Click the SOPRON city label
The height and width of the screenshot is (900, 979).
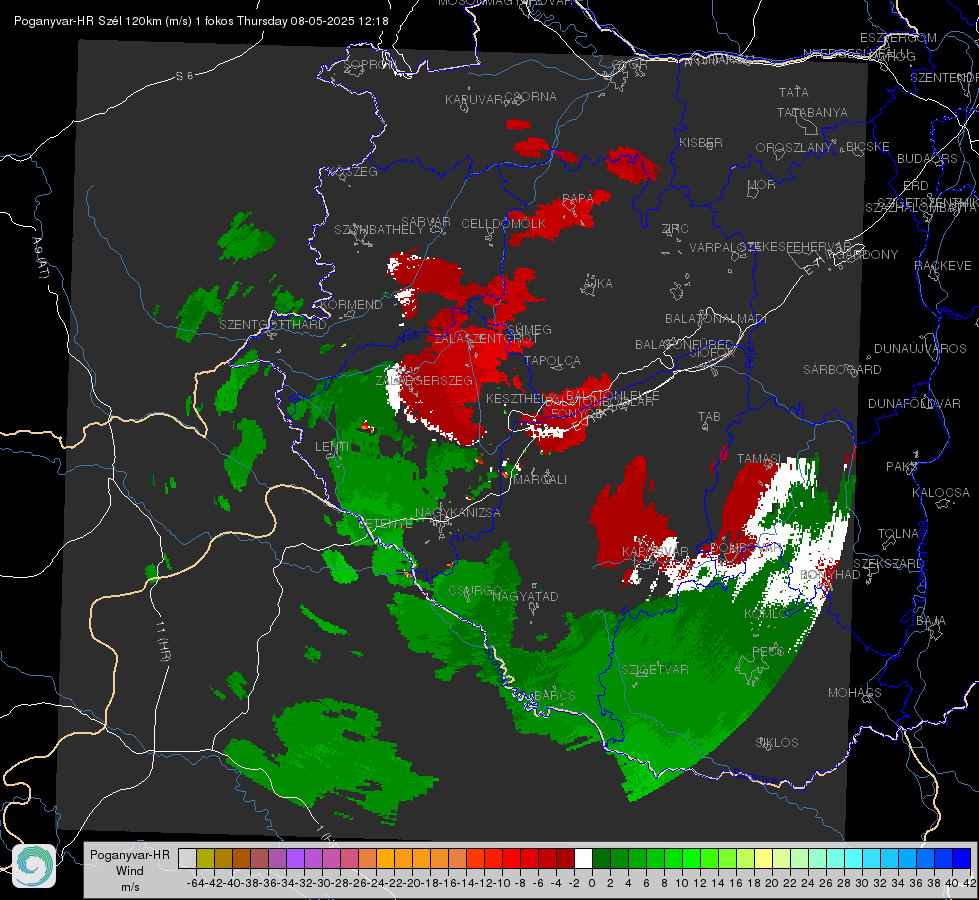(369, 64)
